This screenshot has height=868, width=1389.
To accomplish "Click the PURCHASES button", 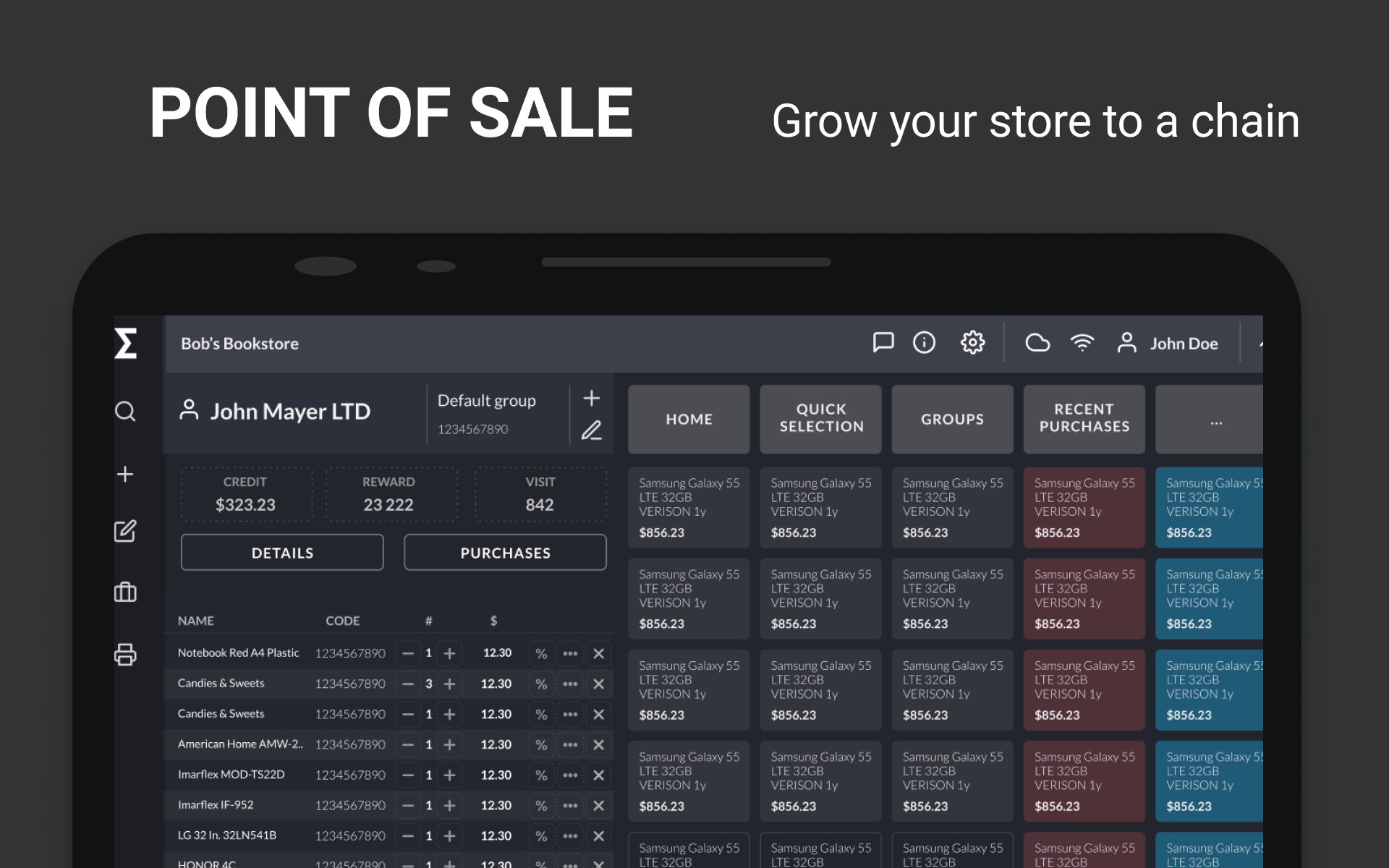I will click(x=505, y=553).
